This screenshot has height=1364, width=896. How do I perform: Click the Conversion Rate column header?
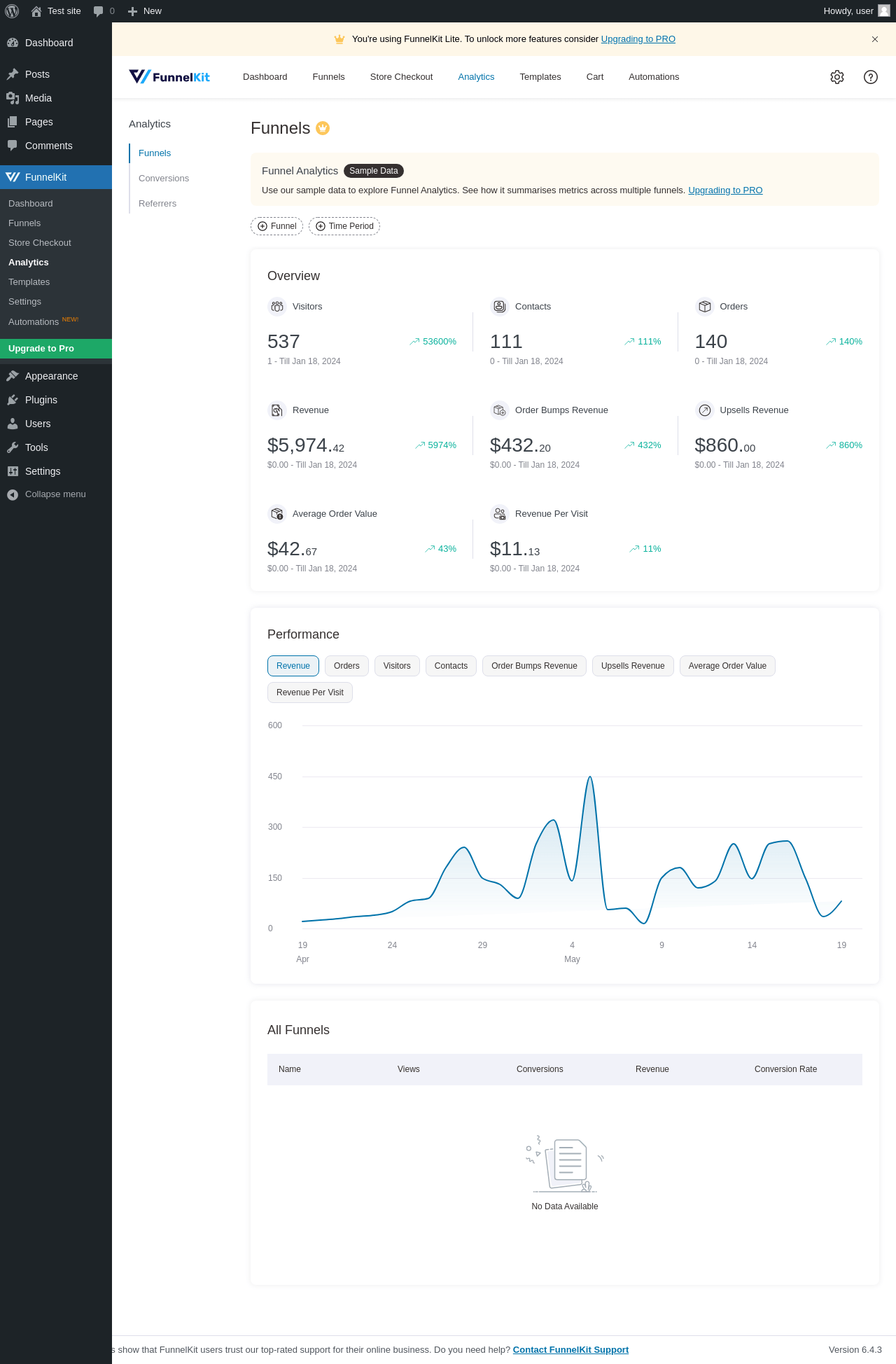(x=785, y=1069)
